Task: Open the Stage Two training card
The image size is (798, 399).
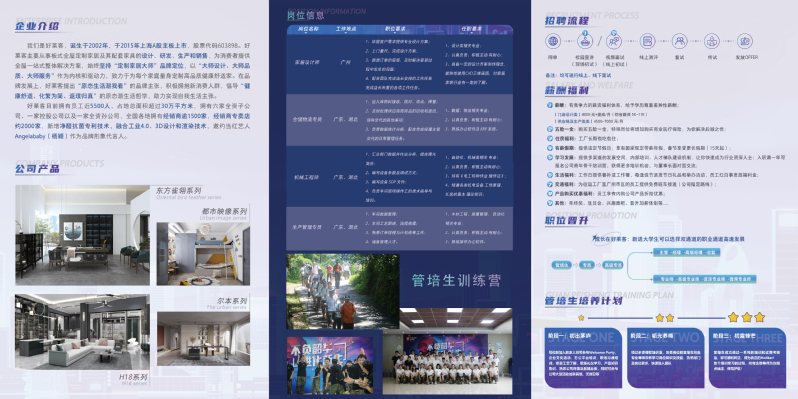Action: pyautogui.click(x=666, y=358)
